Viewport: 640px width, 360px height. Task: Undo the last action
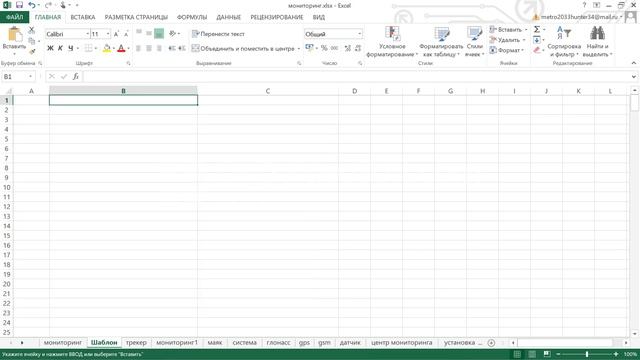pos(32,5)
